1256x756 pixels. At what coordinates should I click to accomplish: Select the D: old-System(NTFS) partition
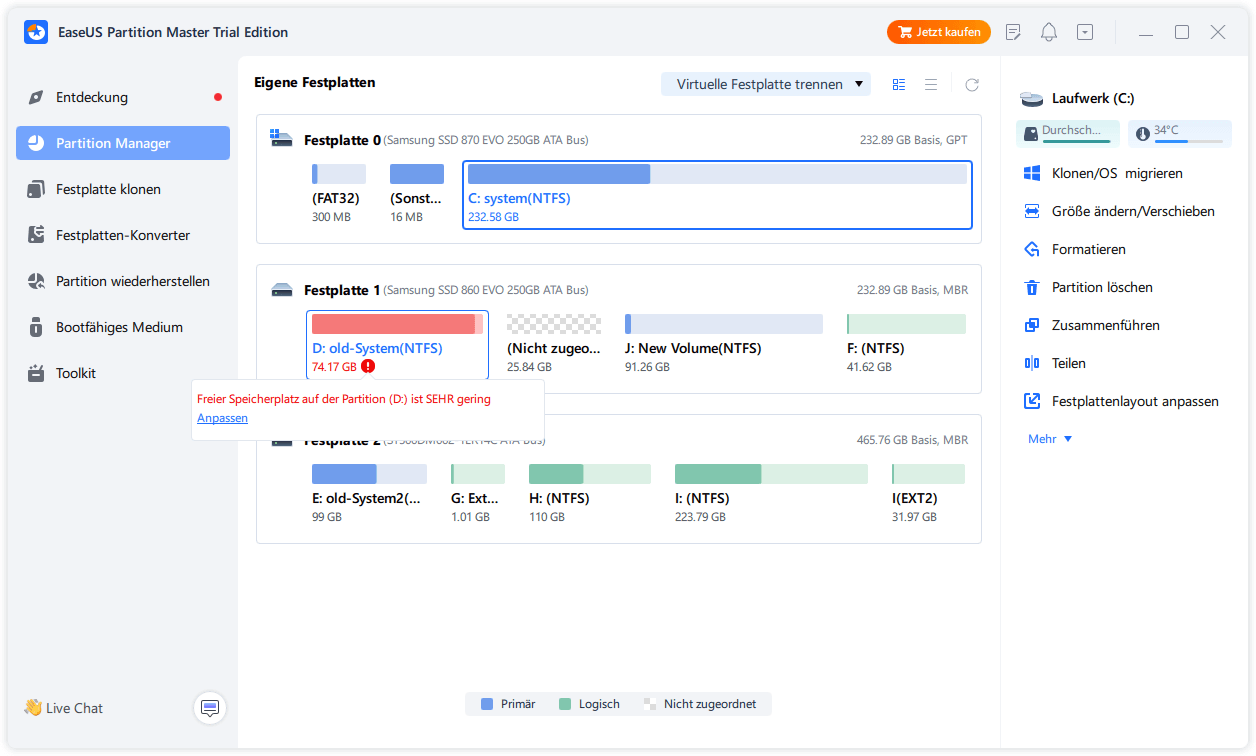click(397, 344)
